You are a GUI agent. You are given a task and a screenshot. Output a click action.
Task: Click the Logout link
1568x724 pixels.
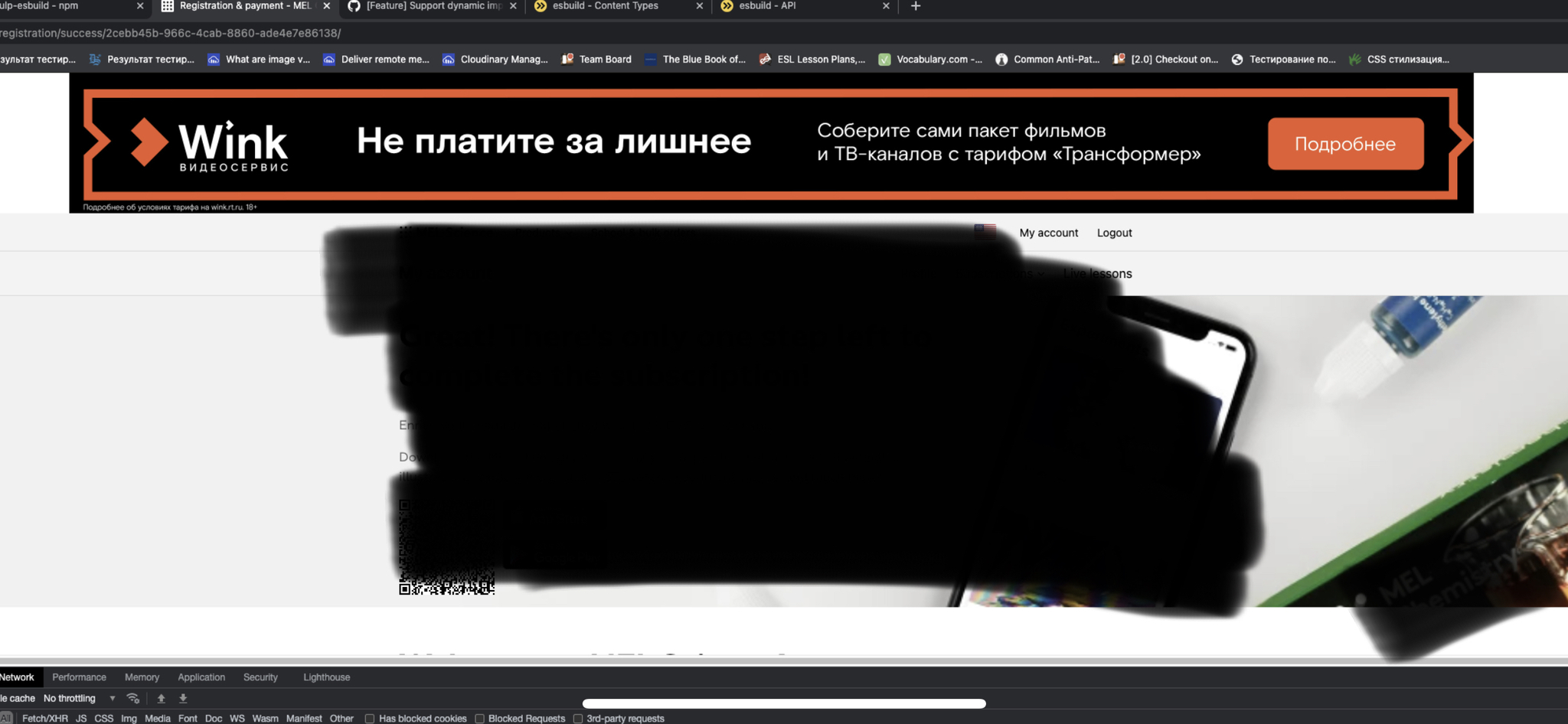click(1114, 233)
